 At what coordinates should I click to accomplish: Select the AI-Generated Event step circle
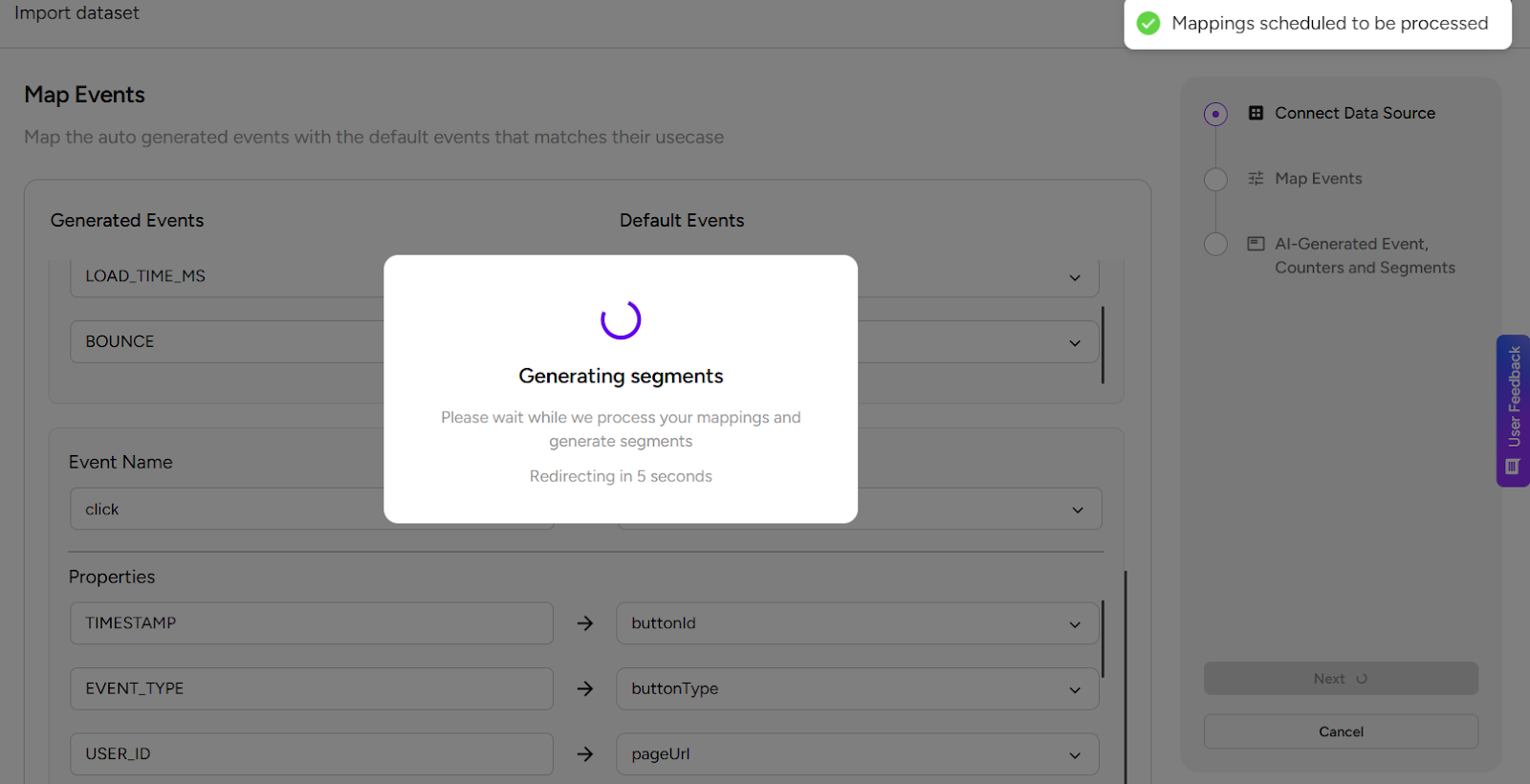coord(1215,244)
